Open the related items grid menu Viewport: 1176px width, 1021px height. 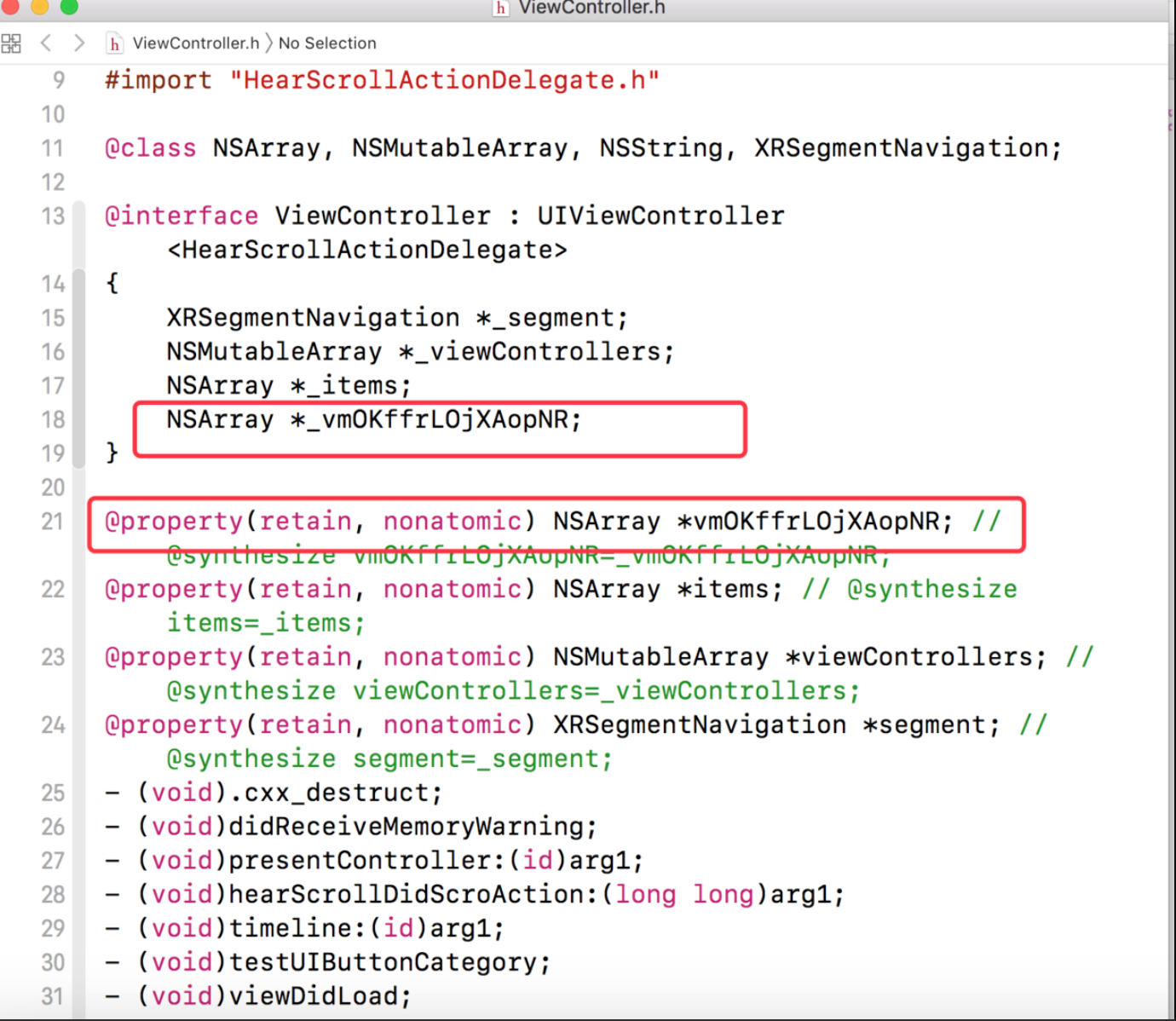tap(11, 43)
